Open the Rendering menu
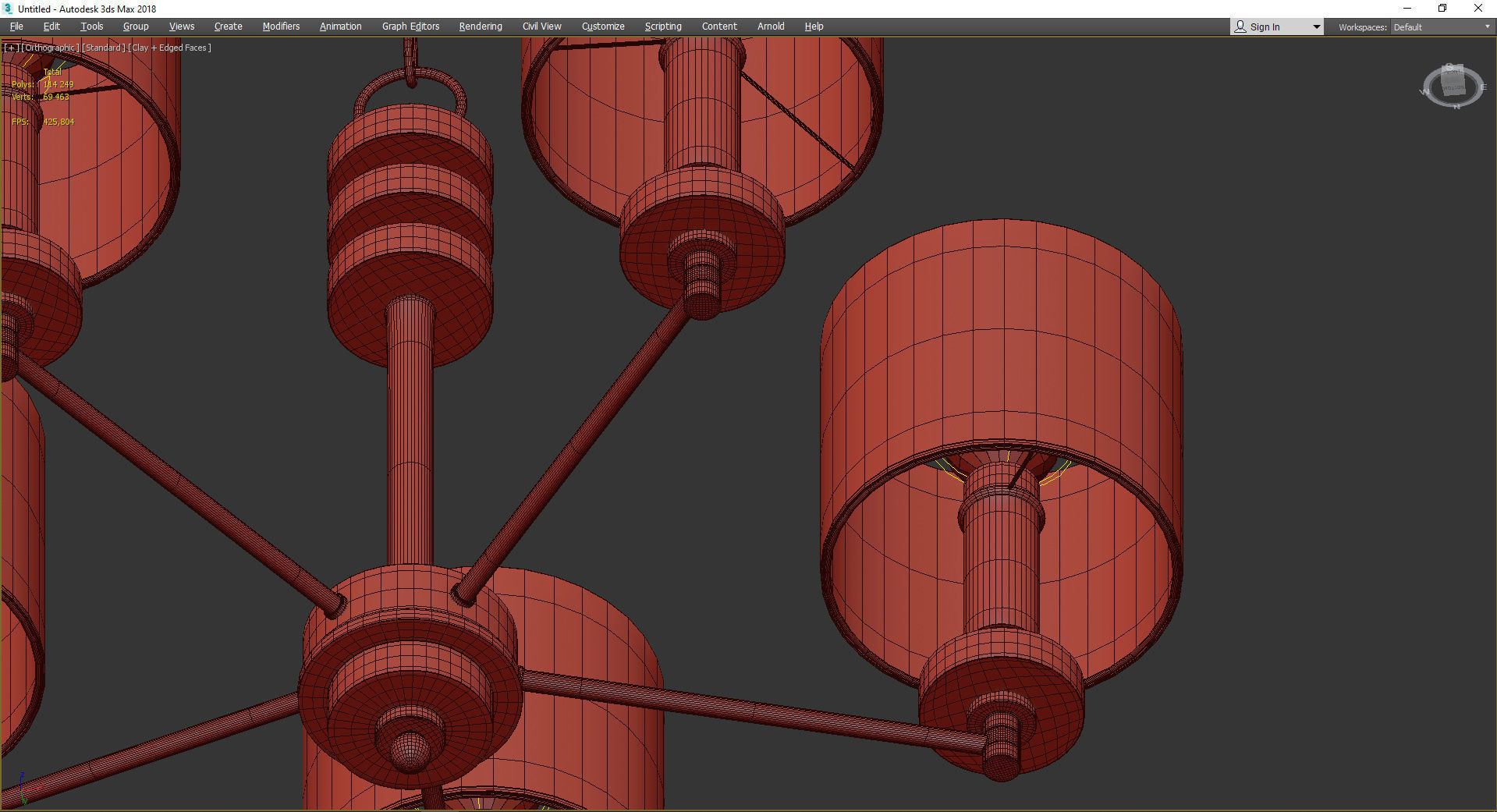This screenshot has width=1497, height=812. pyautogui.click(x=481, y=27)
